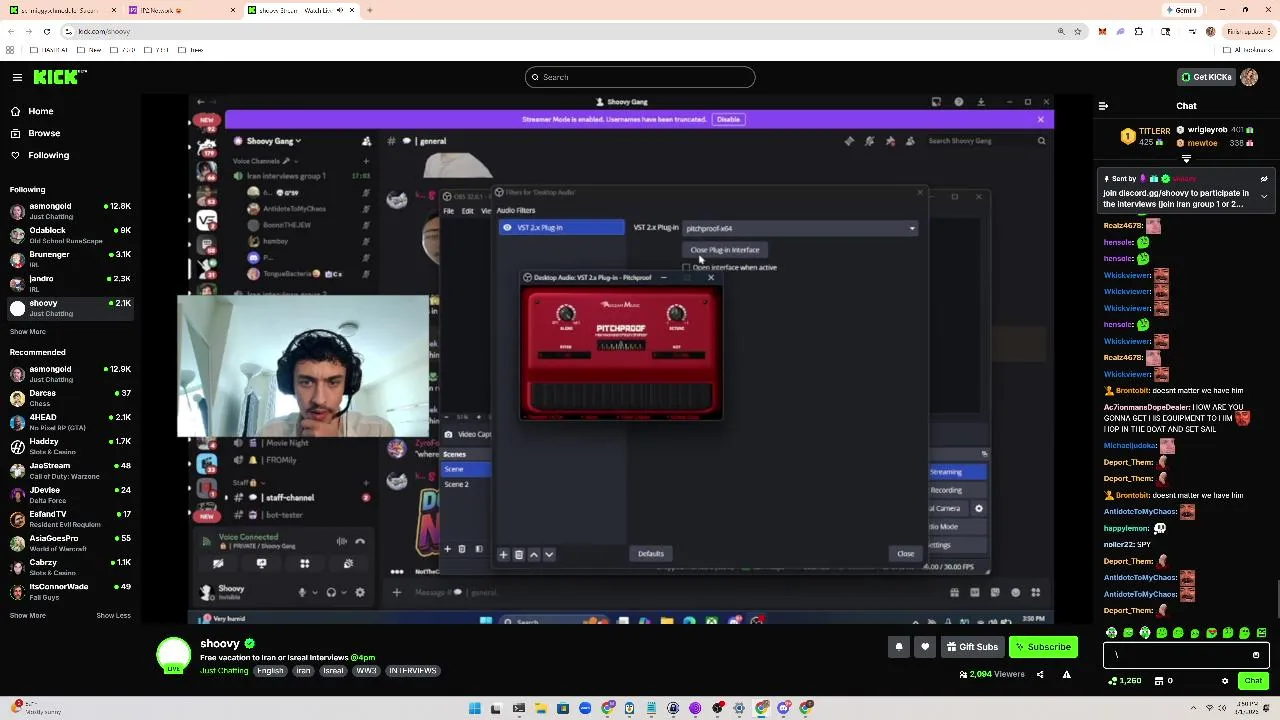Share the stream using share icon
Screen dimensions: 1280x720
tap(1039, 674)
